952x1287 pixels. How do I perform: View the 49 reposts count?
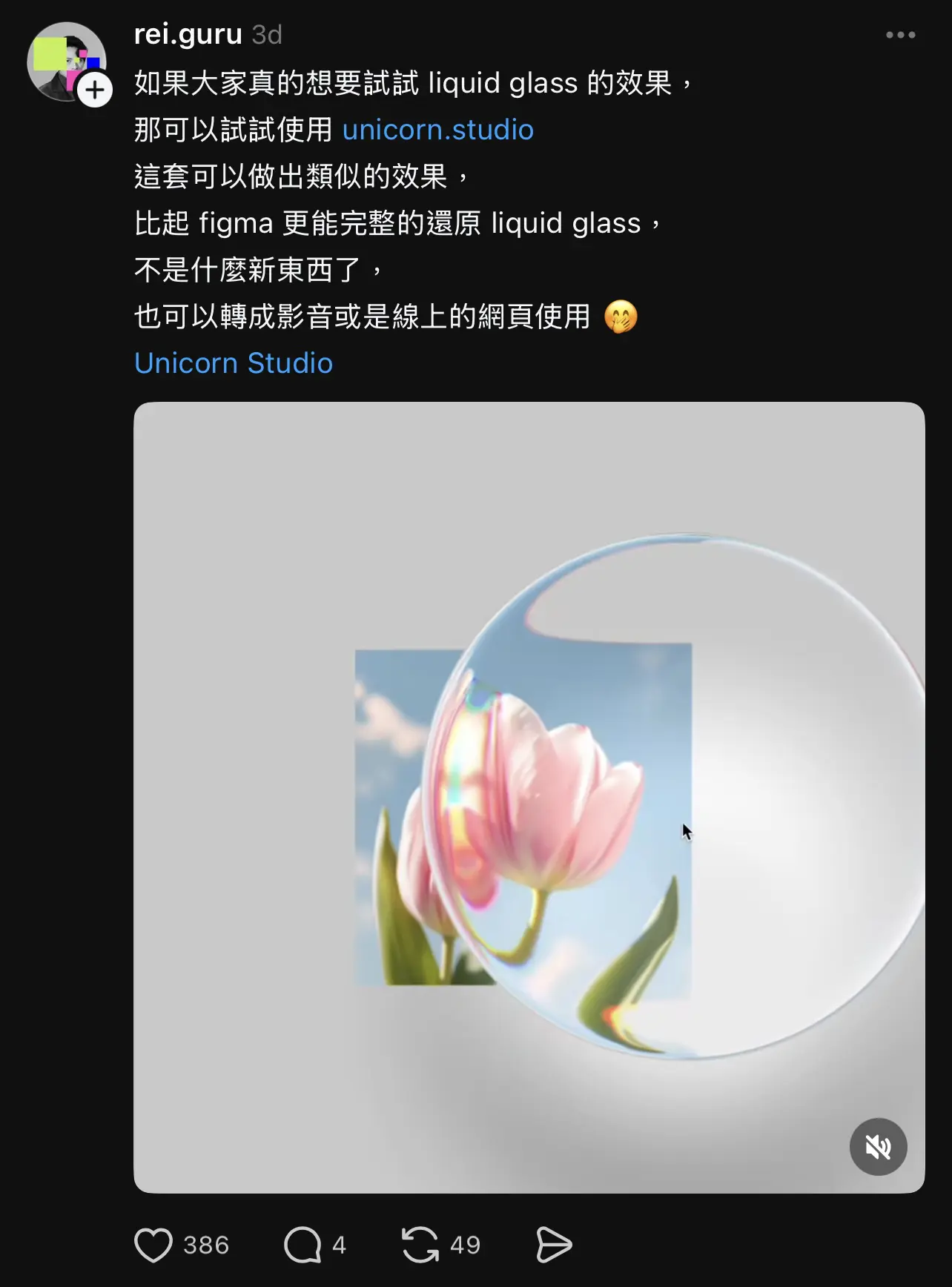click(465, 1245)
